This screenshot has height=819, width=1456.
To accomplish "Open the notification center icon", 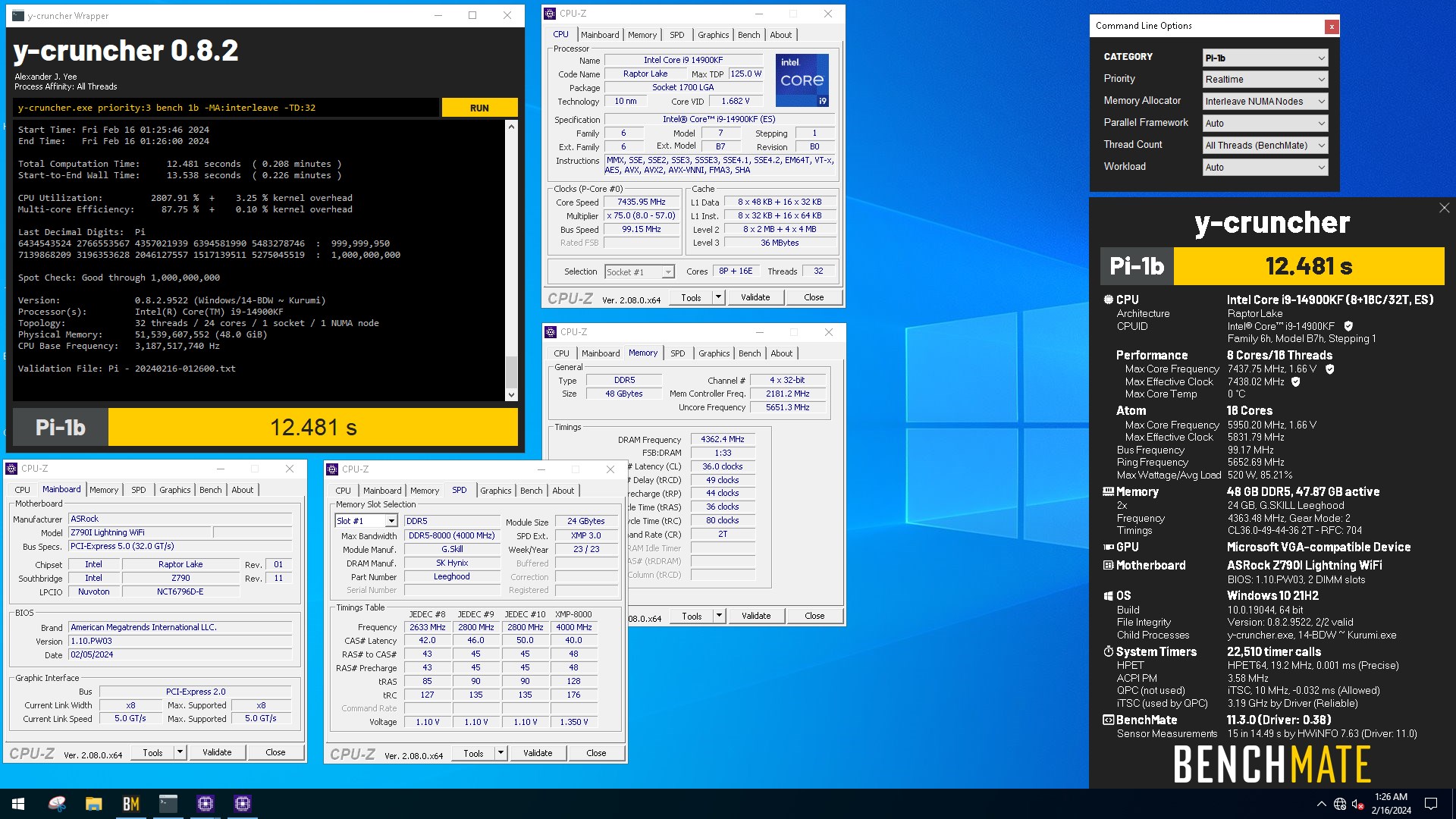I will pos(1431,804).
